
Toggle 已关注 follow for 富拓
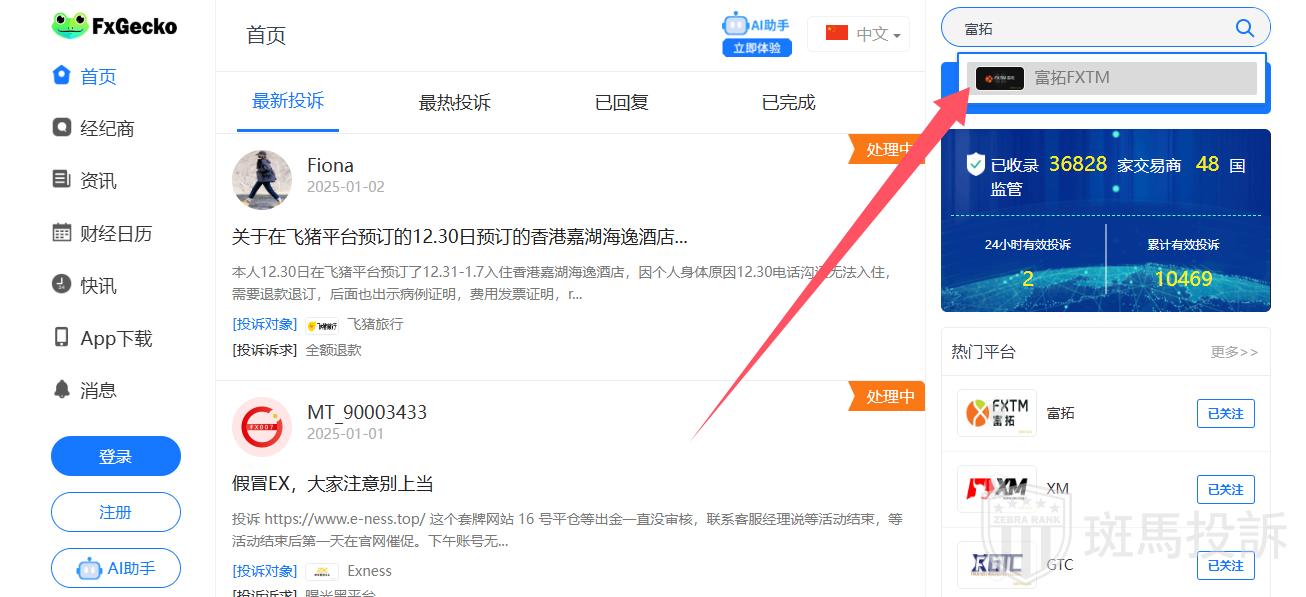tap(1225, 413)
